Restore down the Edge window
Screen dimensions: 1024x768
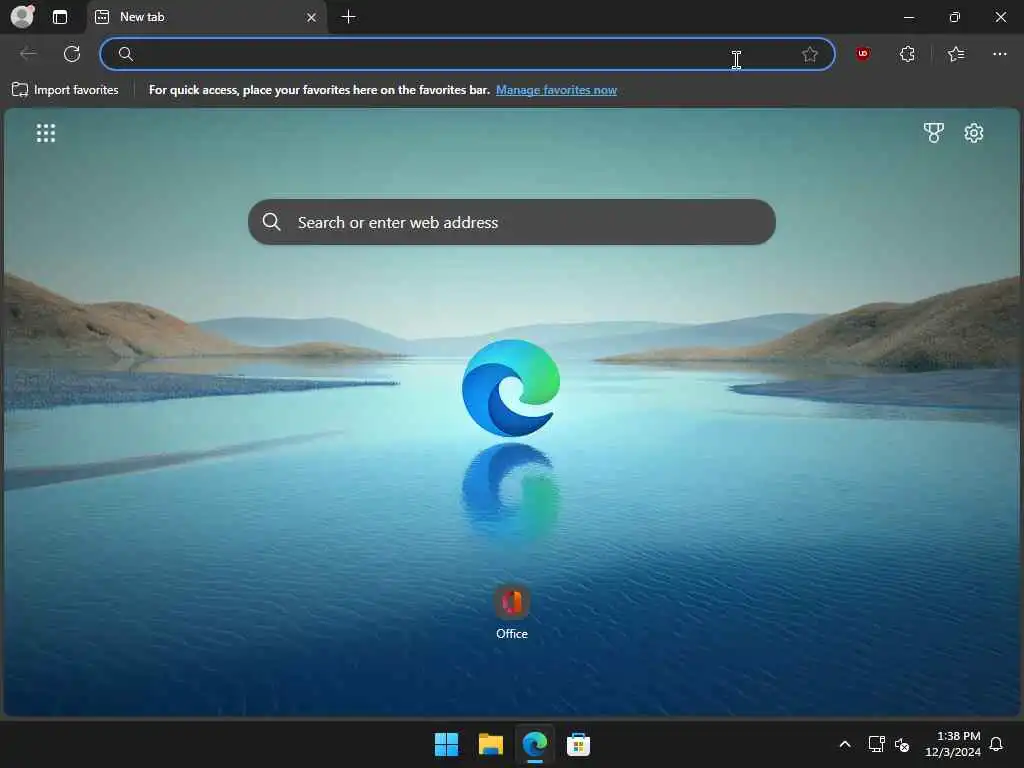[954, 17]
